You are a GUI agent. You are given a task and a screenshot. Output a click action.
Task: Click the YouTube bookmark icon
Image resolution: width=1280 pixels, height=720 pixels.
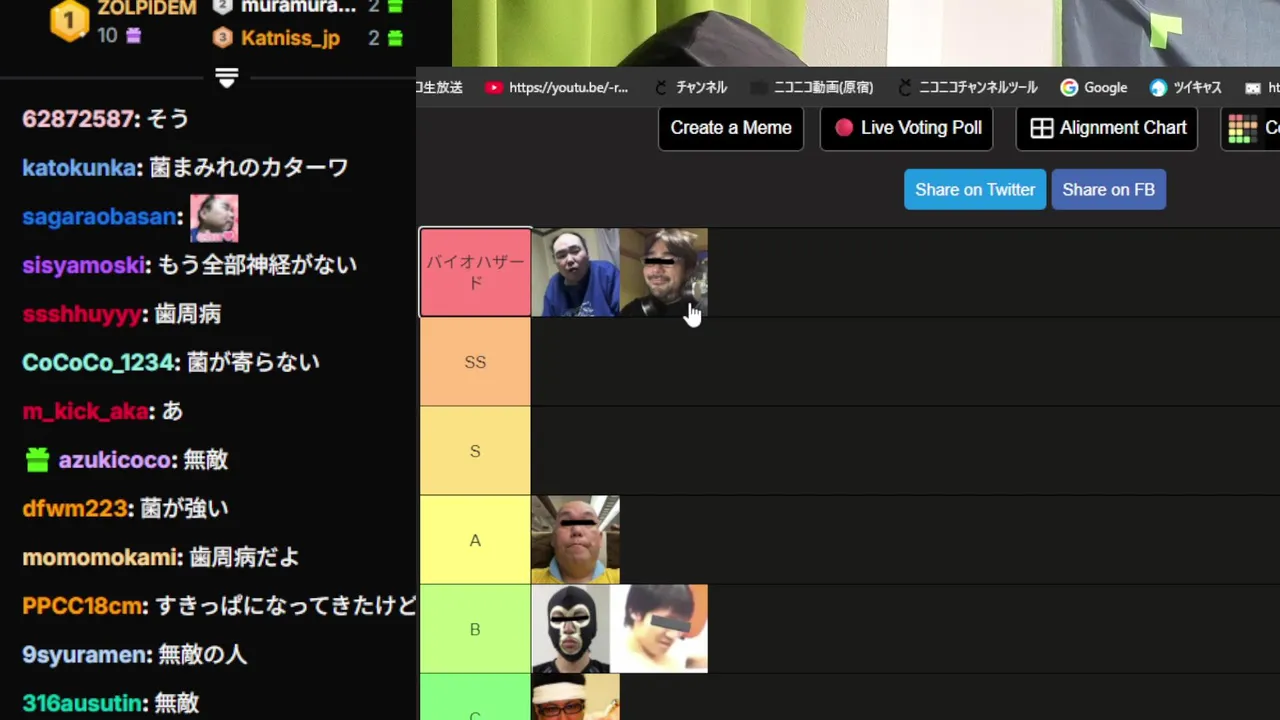pyautogui.click(x=494, y=87)
